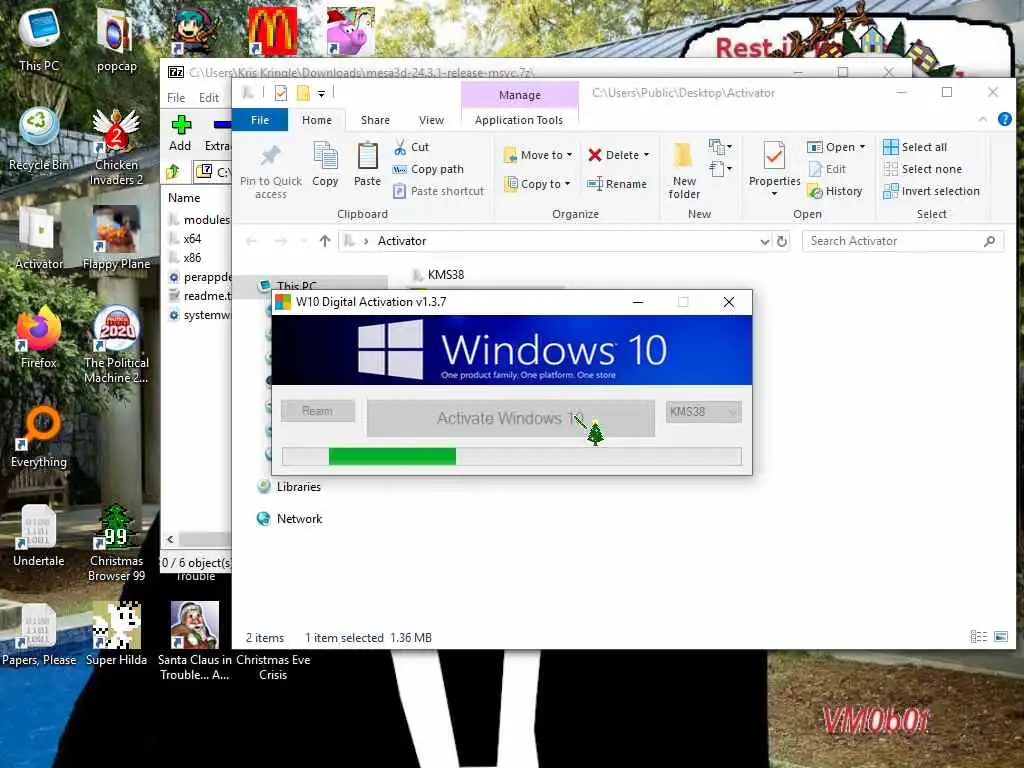Click the Rearm button

pos(317,411)
